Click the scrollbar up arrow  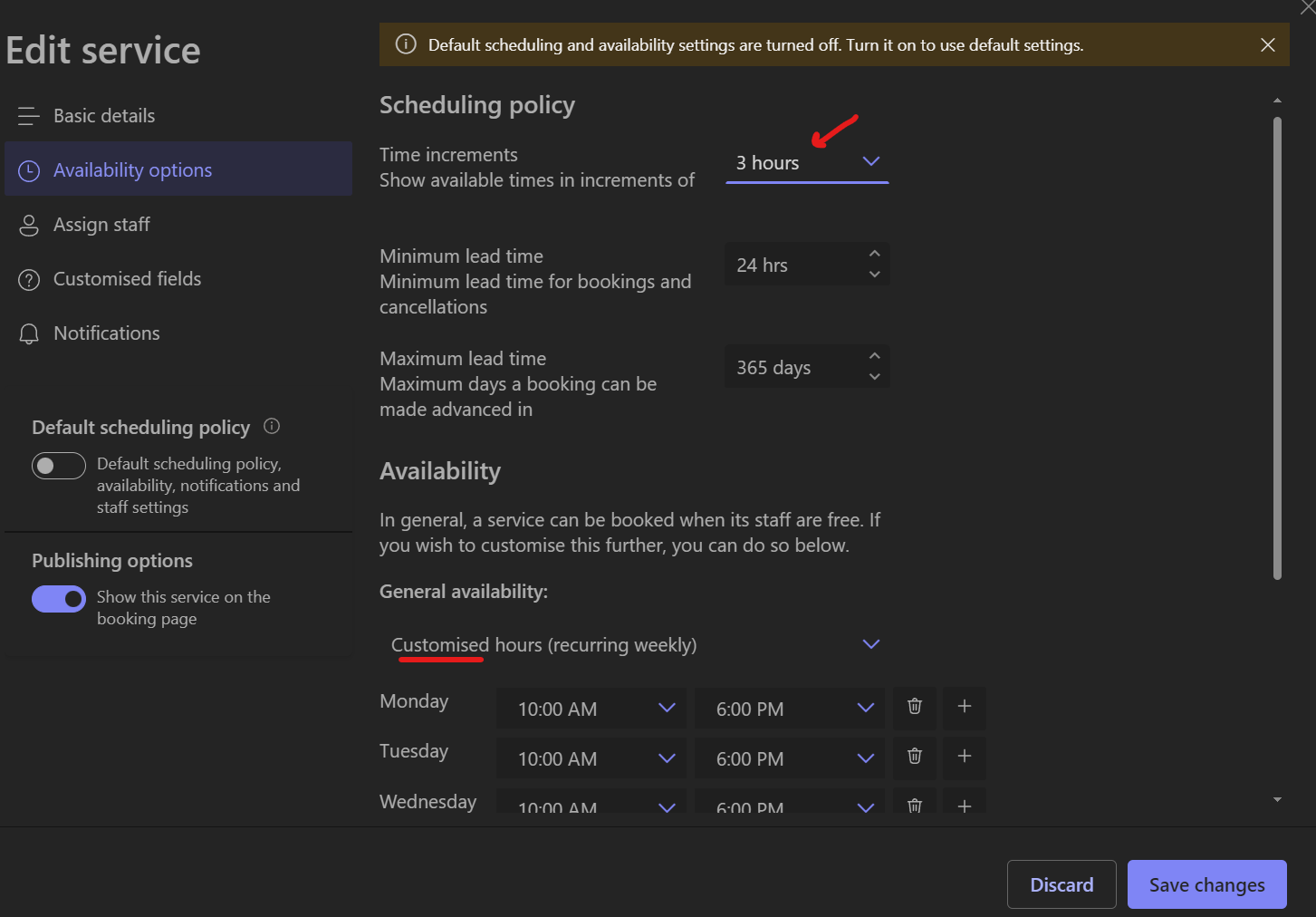[x=1277, y=101]
